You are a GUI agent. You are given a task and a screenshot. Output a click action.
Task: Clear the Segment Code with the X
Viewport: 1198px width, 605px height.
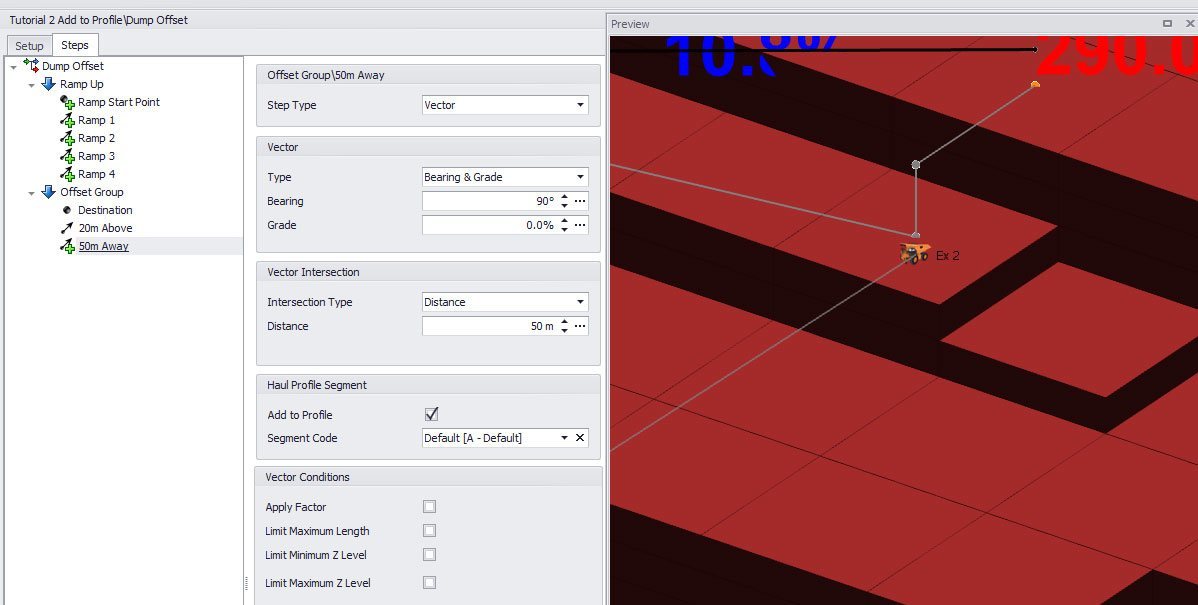point(580,438)
